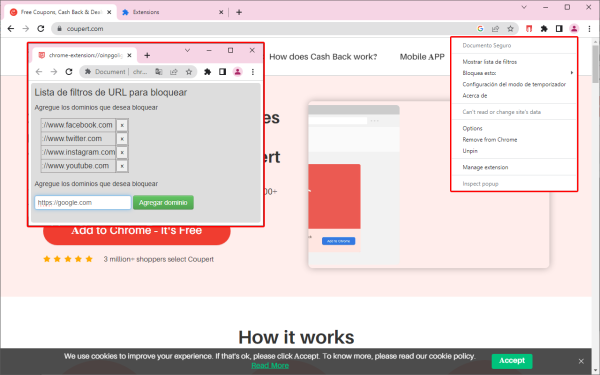The width and height of the screenshot is (600, 375).
Task: Delete www.twitter.com filter entry
Action: (x=122, y=139)
